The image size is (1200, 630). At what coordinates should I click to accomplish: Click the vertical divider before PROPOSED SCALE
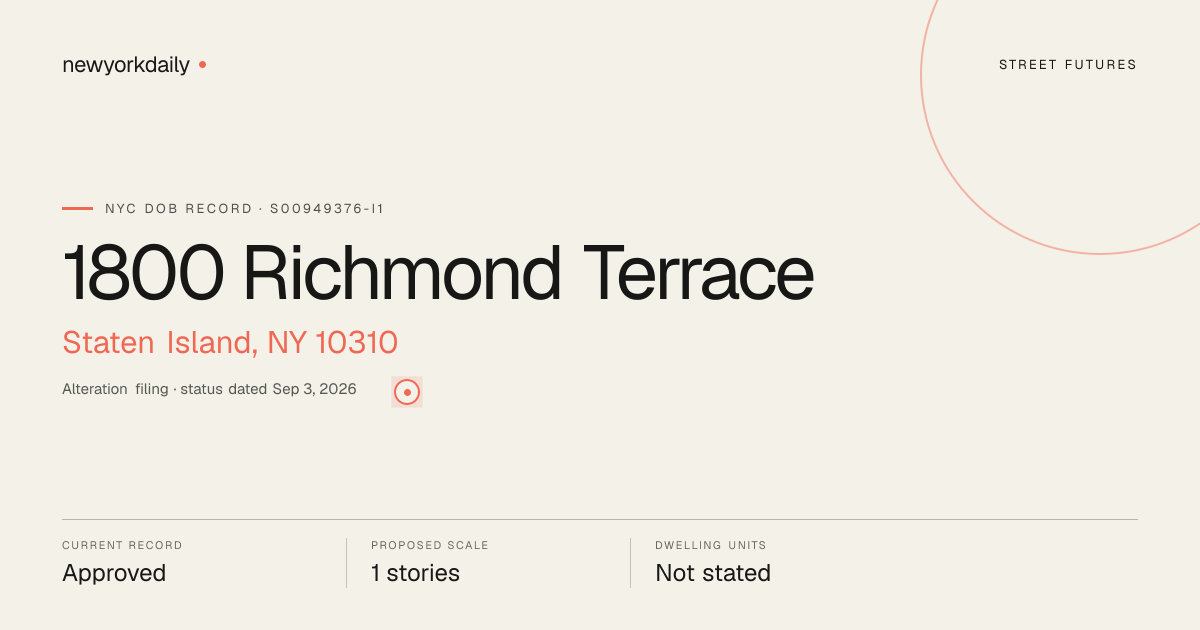[x=346, y=563]
